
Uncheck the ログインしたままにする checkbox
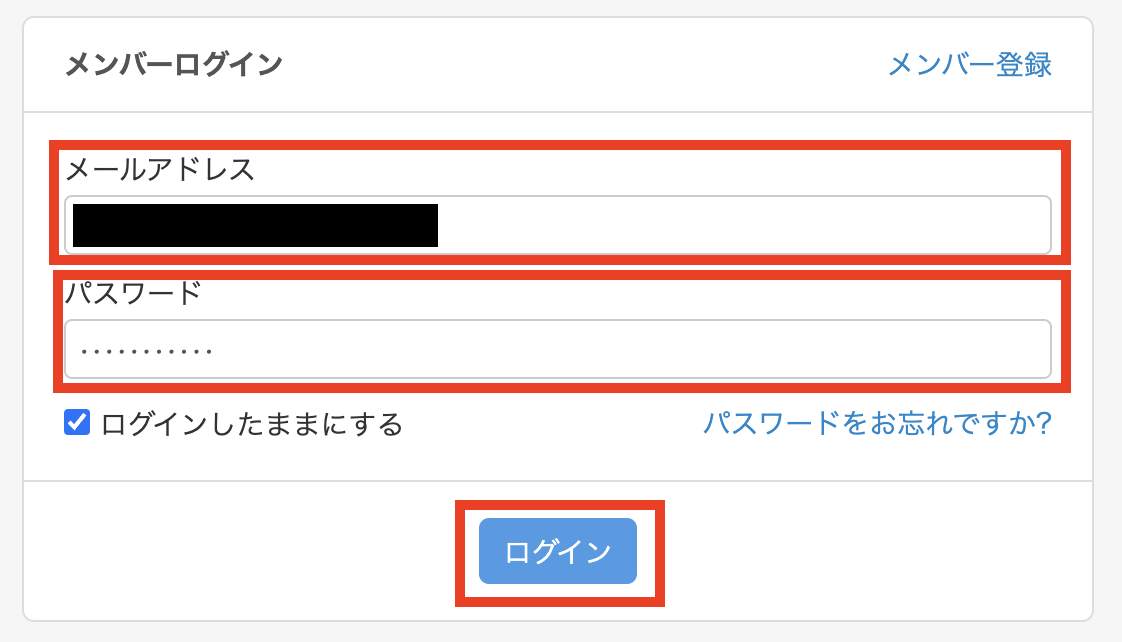77,423
